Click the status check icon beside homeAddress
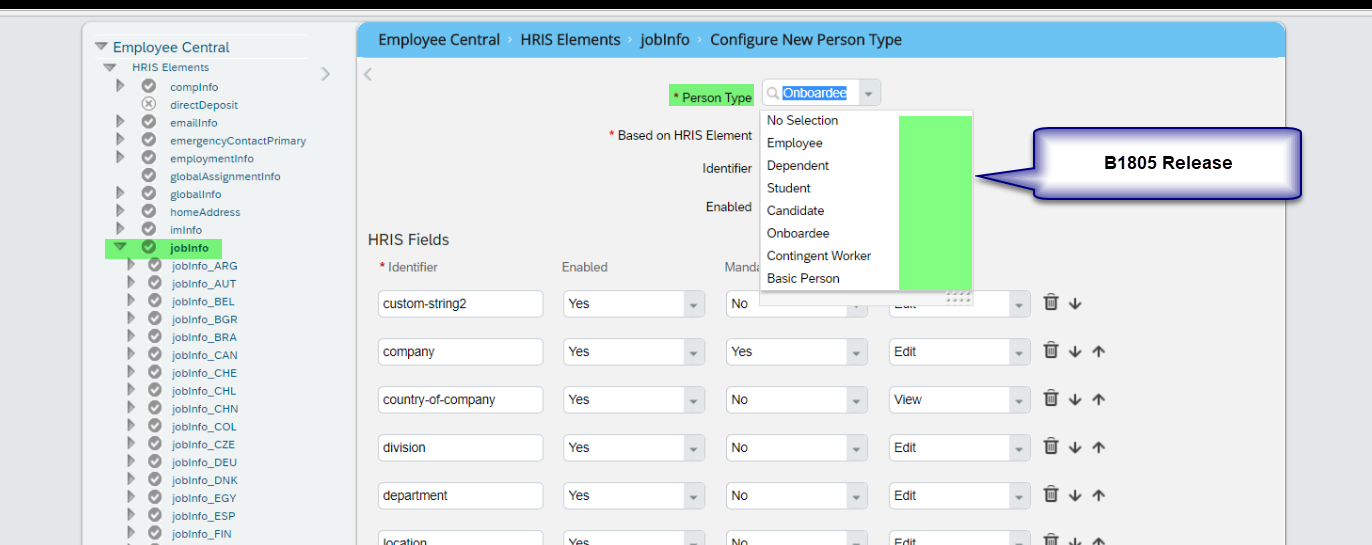 148,211
